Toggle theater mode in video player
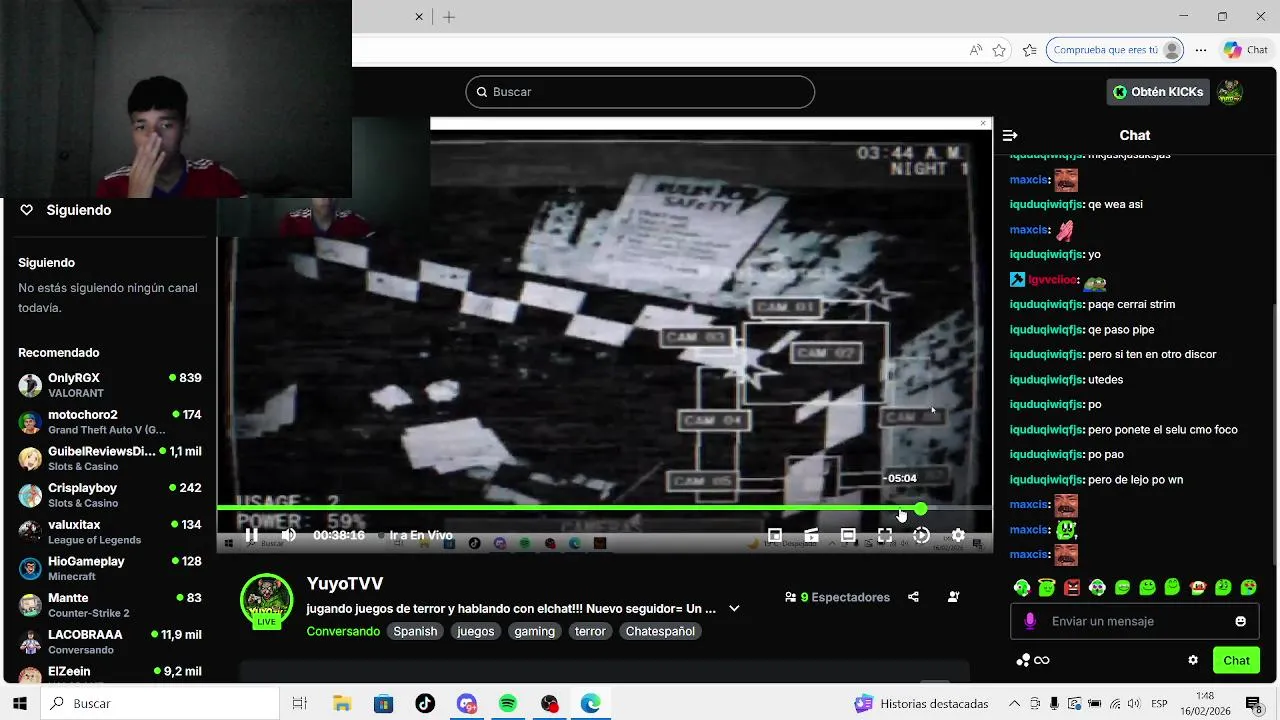Viewport: 1280px width, 720px height. (x=848, y=535)
